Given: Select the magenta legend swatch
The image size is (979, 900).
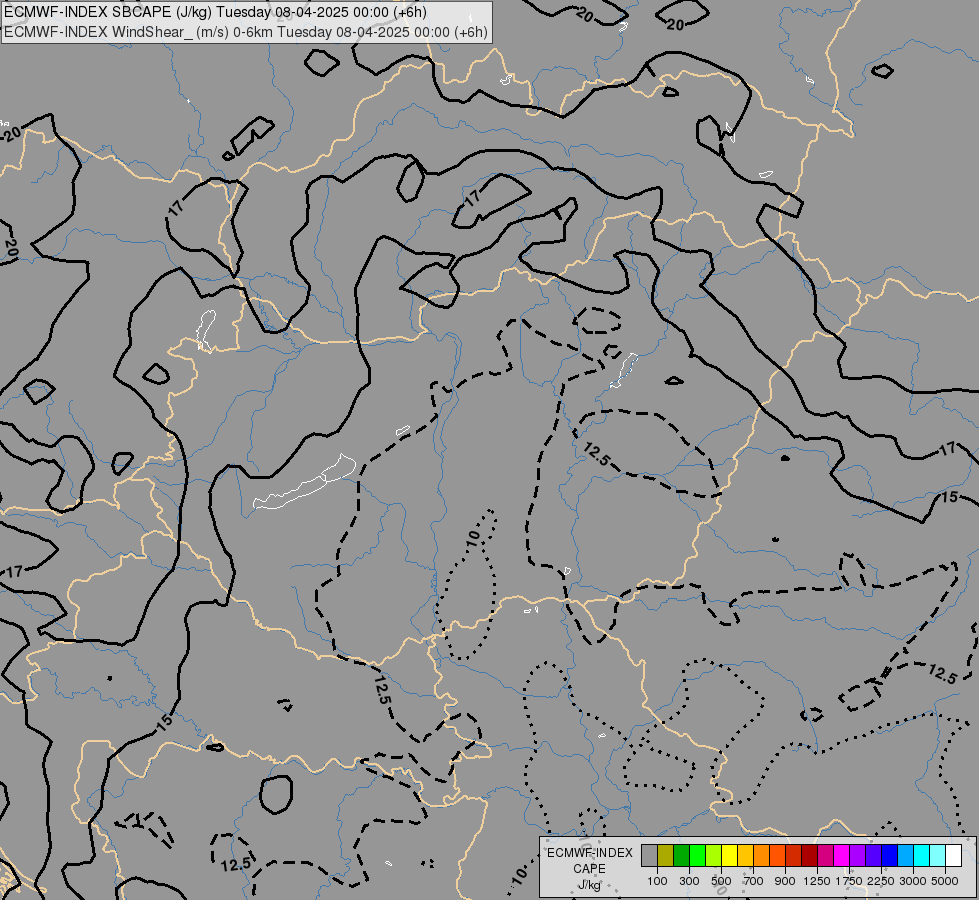Looking at the screenshot, I should click(x=842, y=855).
